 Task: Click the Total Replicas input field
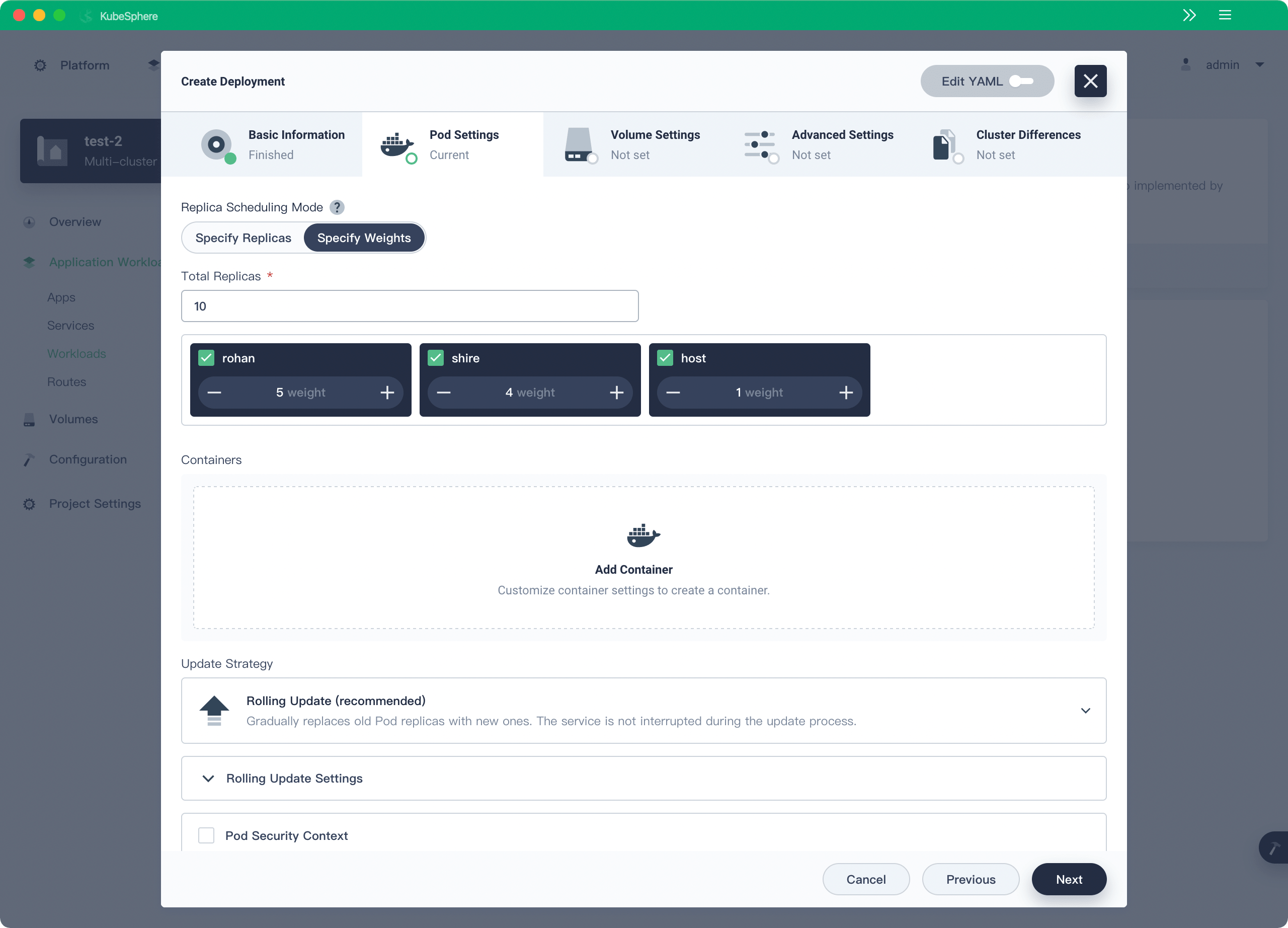point(409,305)
